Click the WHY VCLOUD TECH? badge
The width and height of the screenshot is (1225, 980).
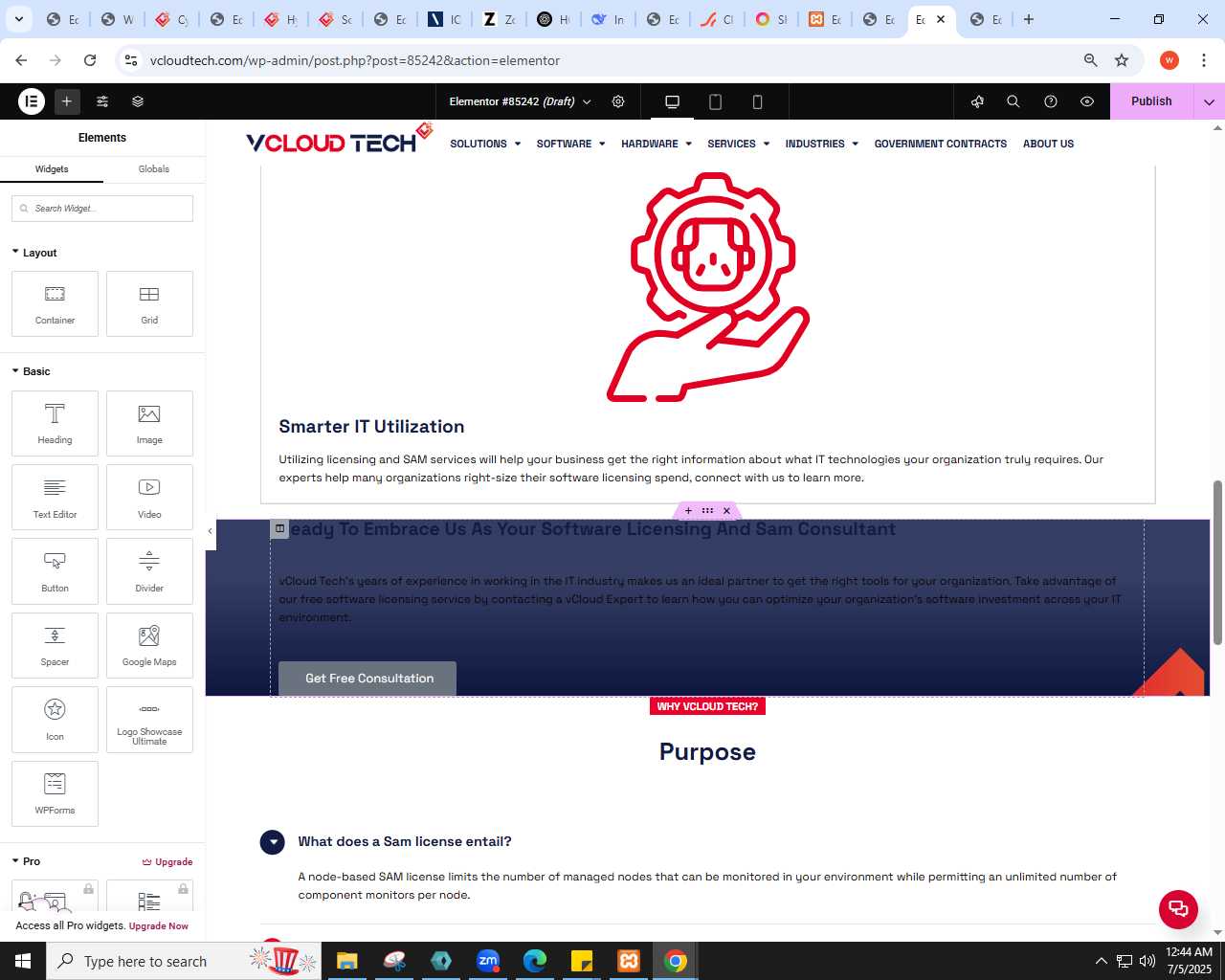(707, 706)
